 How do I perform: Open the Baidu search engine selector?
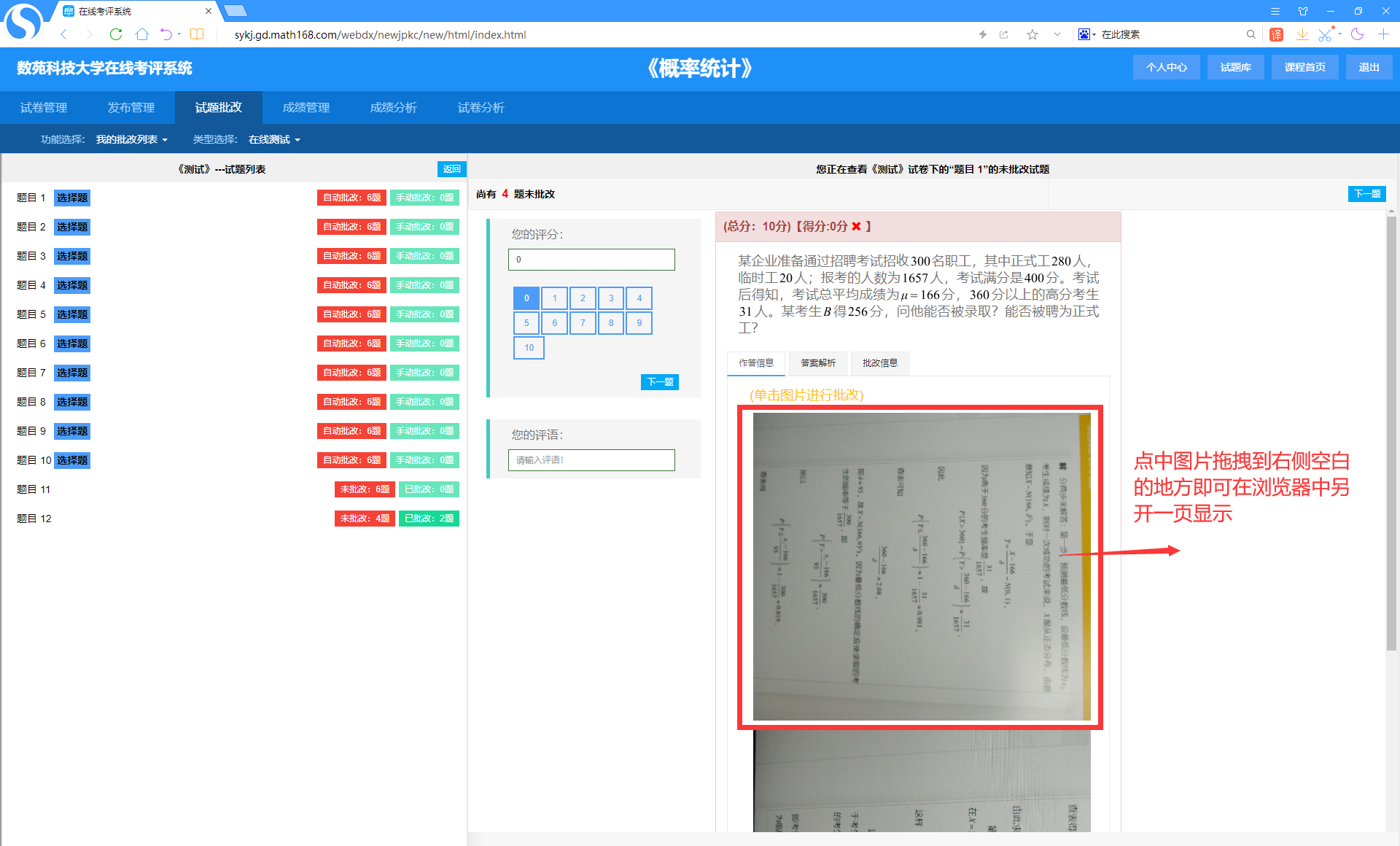(1086, 34)
